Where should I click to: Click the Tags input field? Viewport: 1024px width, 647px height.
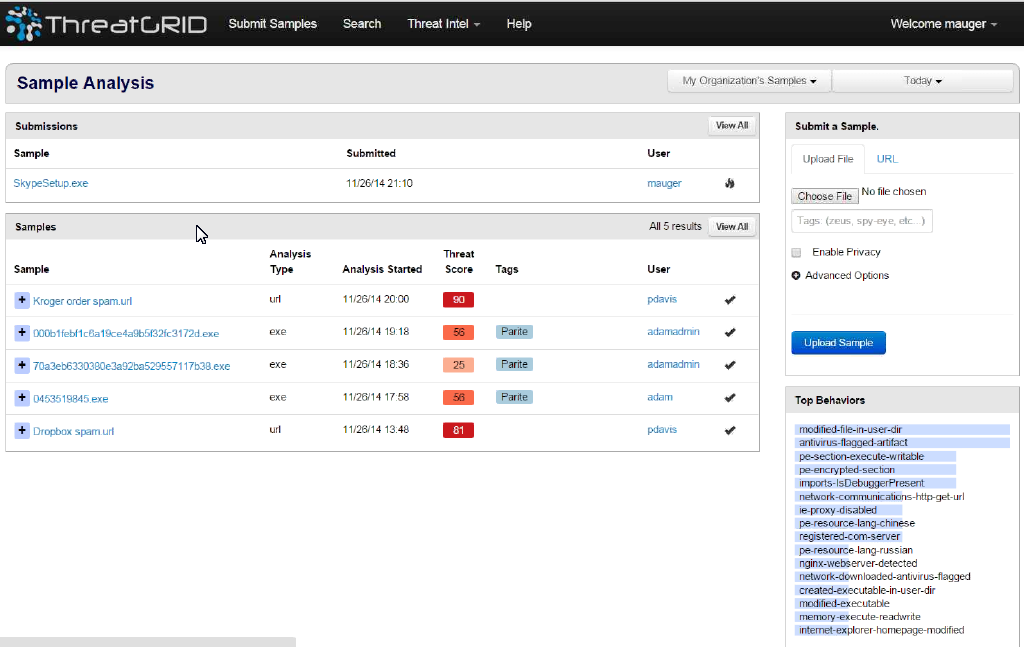[x=861, y=221]
